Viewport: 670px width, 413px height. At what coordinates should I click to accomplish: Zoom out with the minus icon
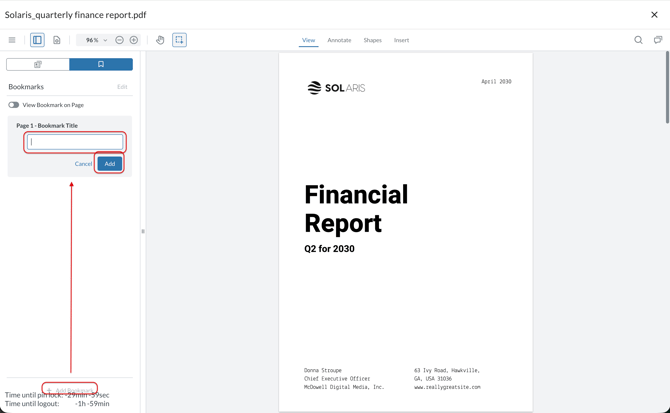point(120,40)
